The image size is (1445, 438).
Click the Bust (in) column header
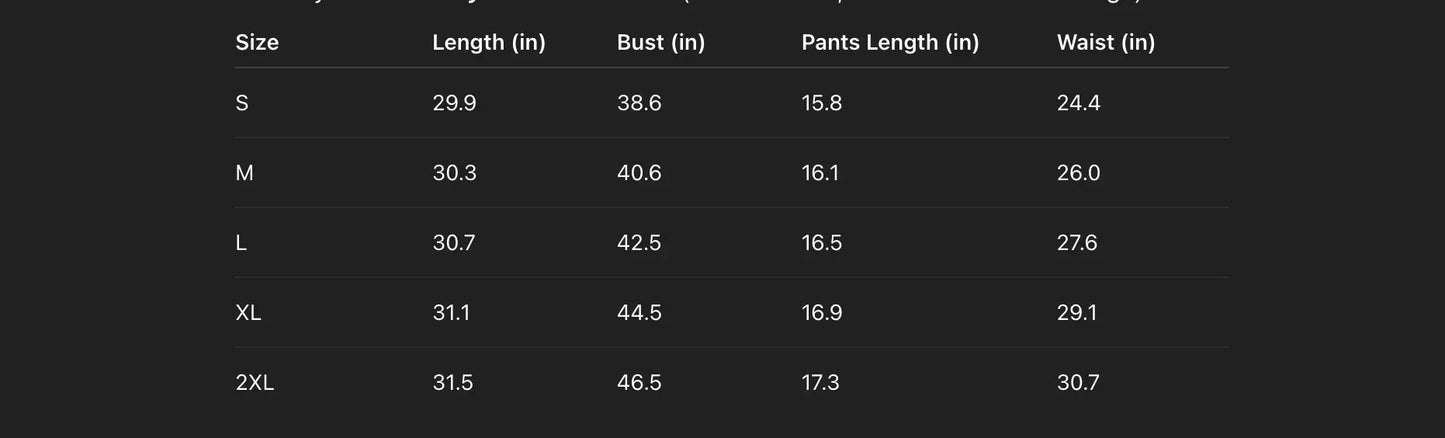tap(661, 42)
